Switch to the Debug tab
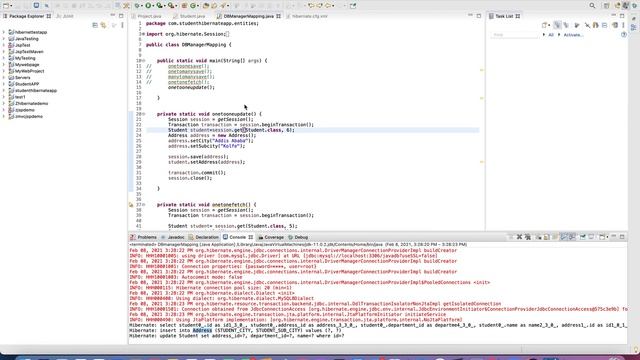Image resolution: width=640 pixels, height=360 pixels. click(298, 237)
